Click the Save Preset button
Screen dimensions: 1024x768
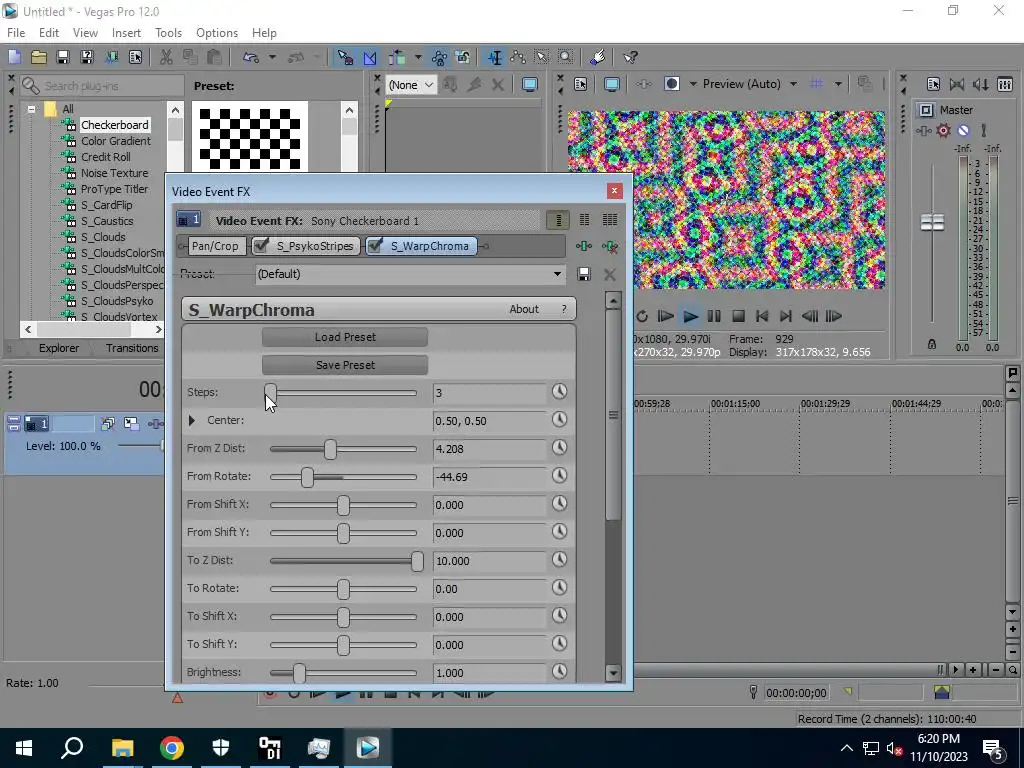[x=345, y=365]
